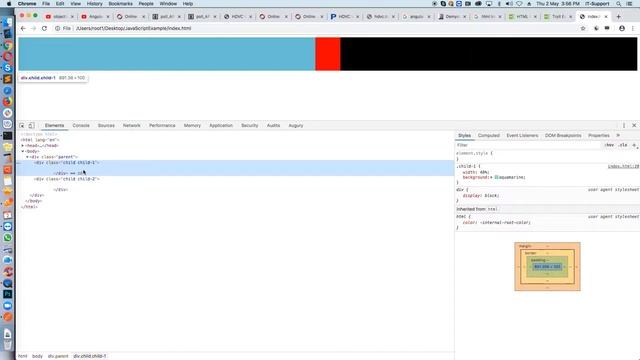The image size is (640, 360).
Task: Open the History menu
Action: [94, 4]
